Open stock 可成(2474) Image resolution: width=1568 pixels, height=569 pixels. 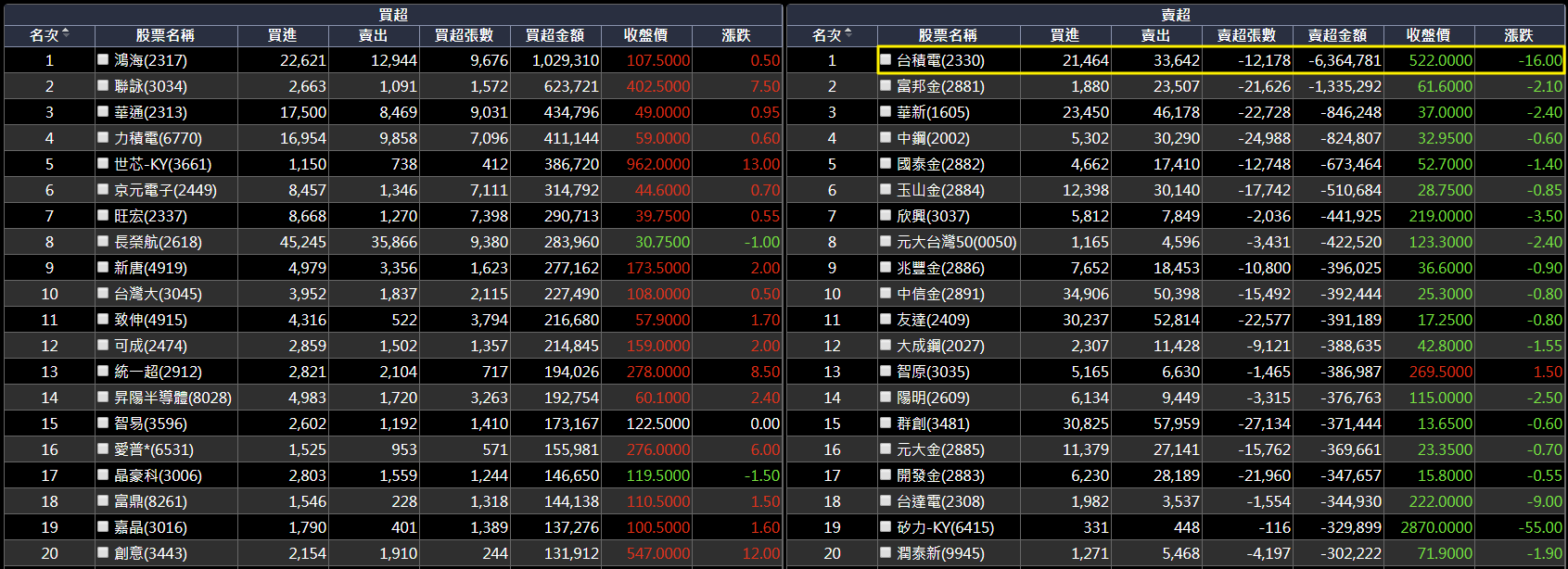(150, 346)
